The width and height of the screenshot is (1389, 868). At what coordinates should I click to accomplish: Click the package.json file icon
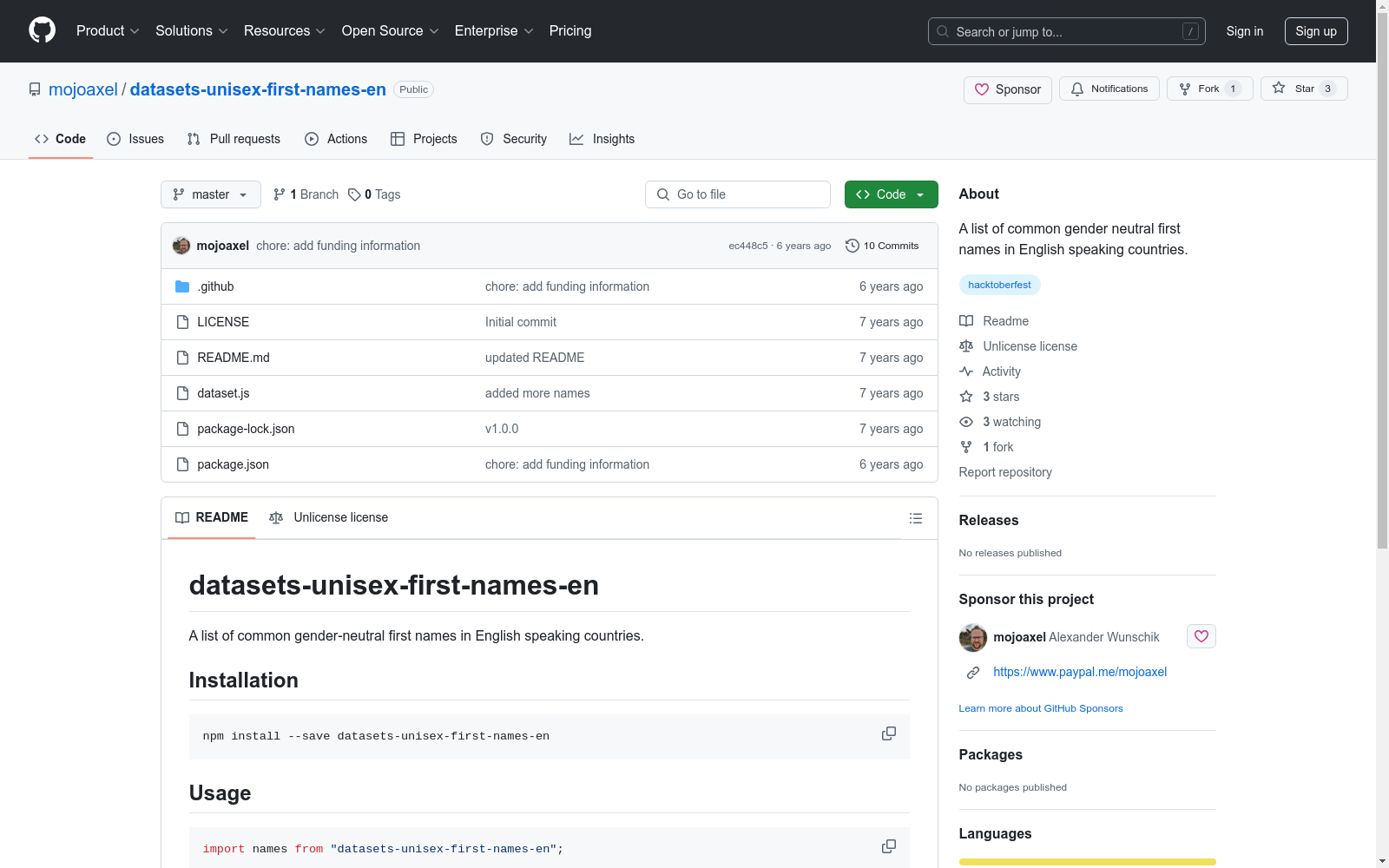point(182,464)
